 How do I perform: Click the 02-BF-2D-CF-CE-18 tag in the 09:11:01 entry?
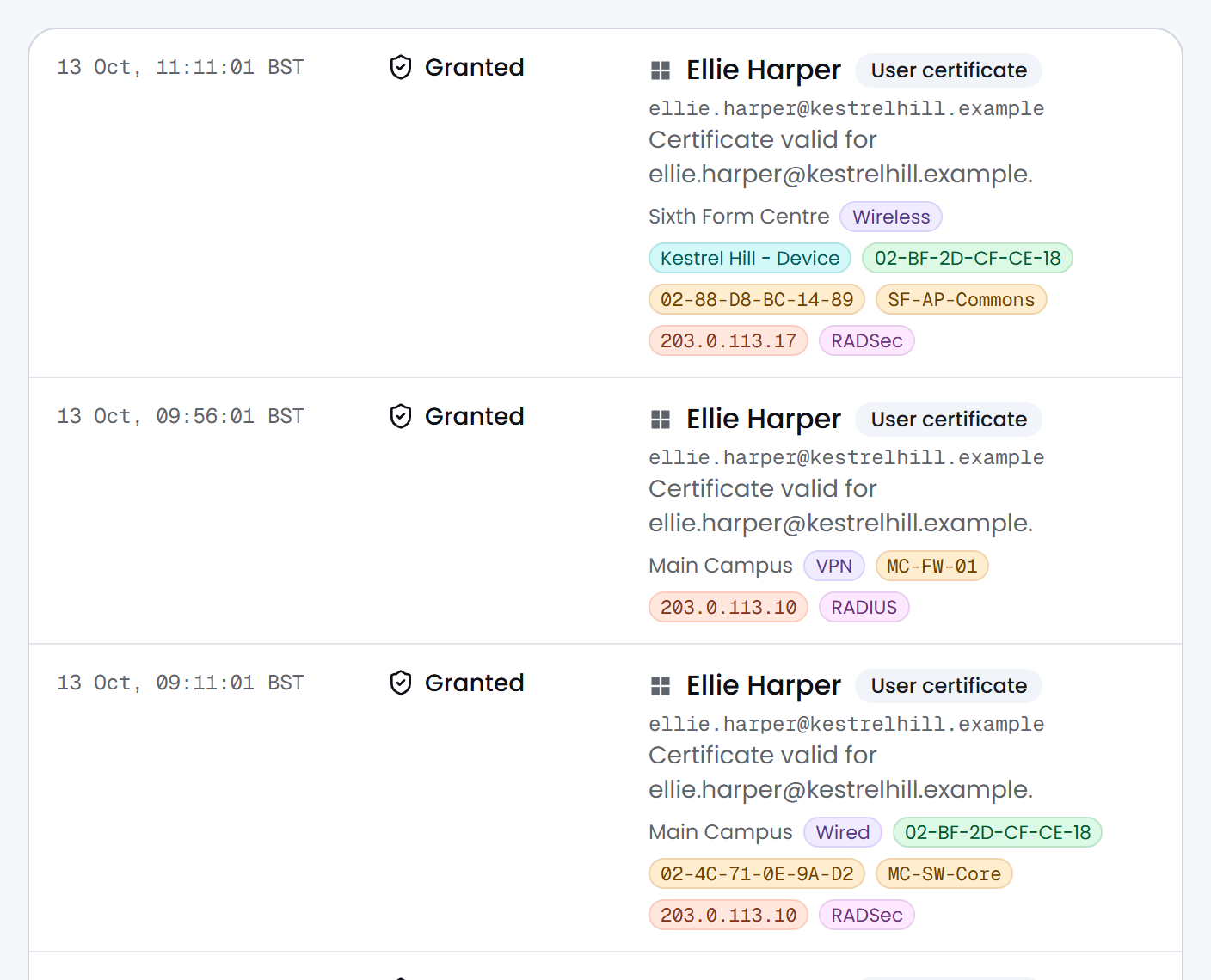[998, 832]
